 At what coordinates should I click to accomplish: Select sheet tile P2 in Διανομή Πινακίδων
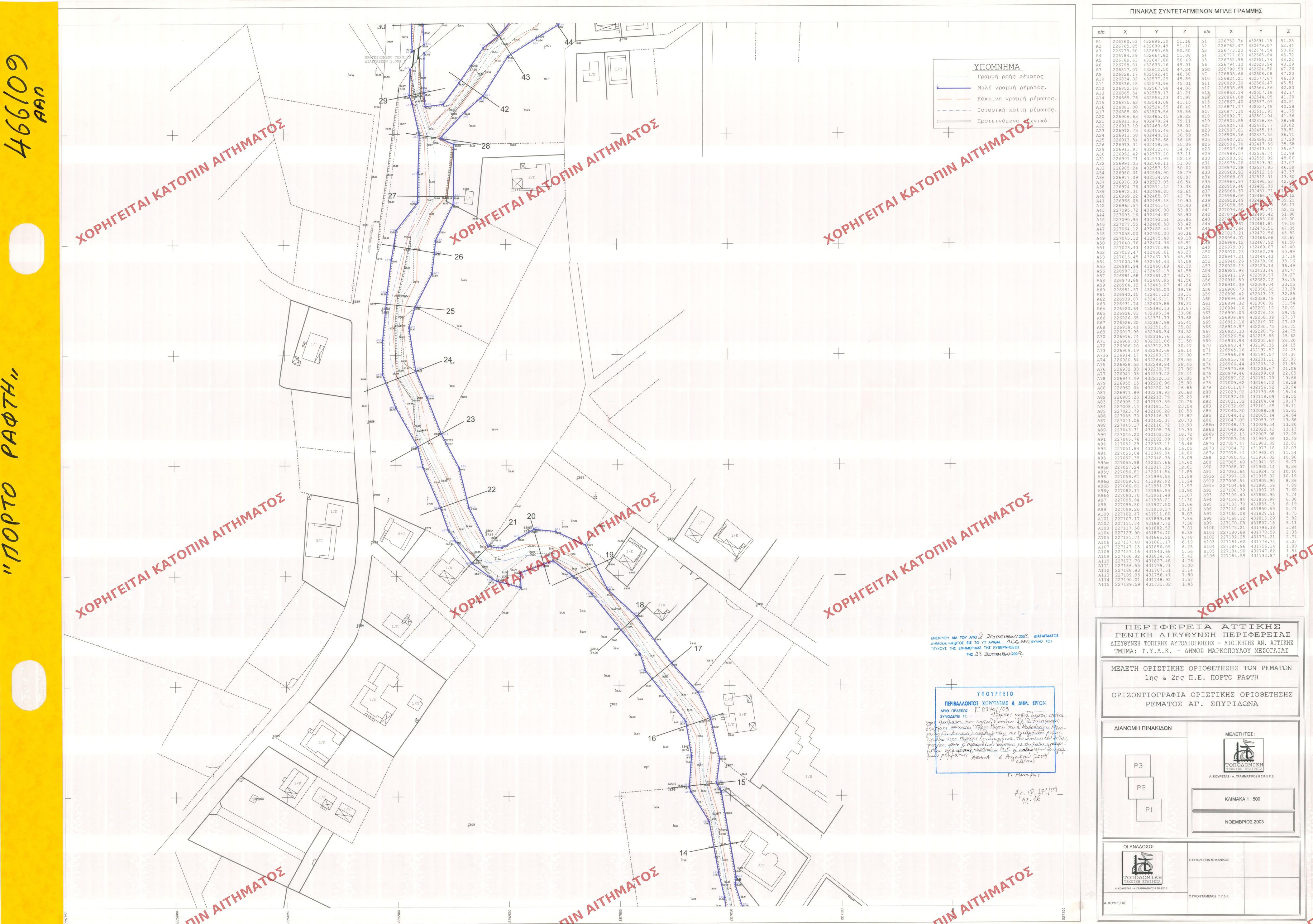point(1141,788)
